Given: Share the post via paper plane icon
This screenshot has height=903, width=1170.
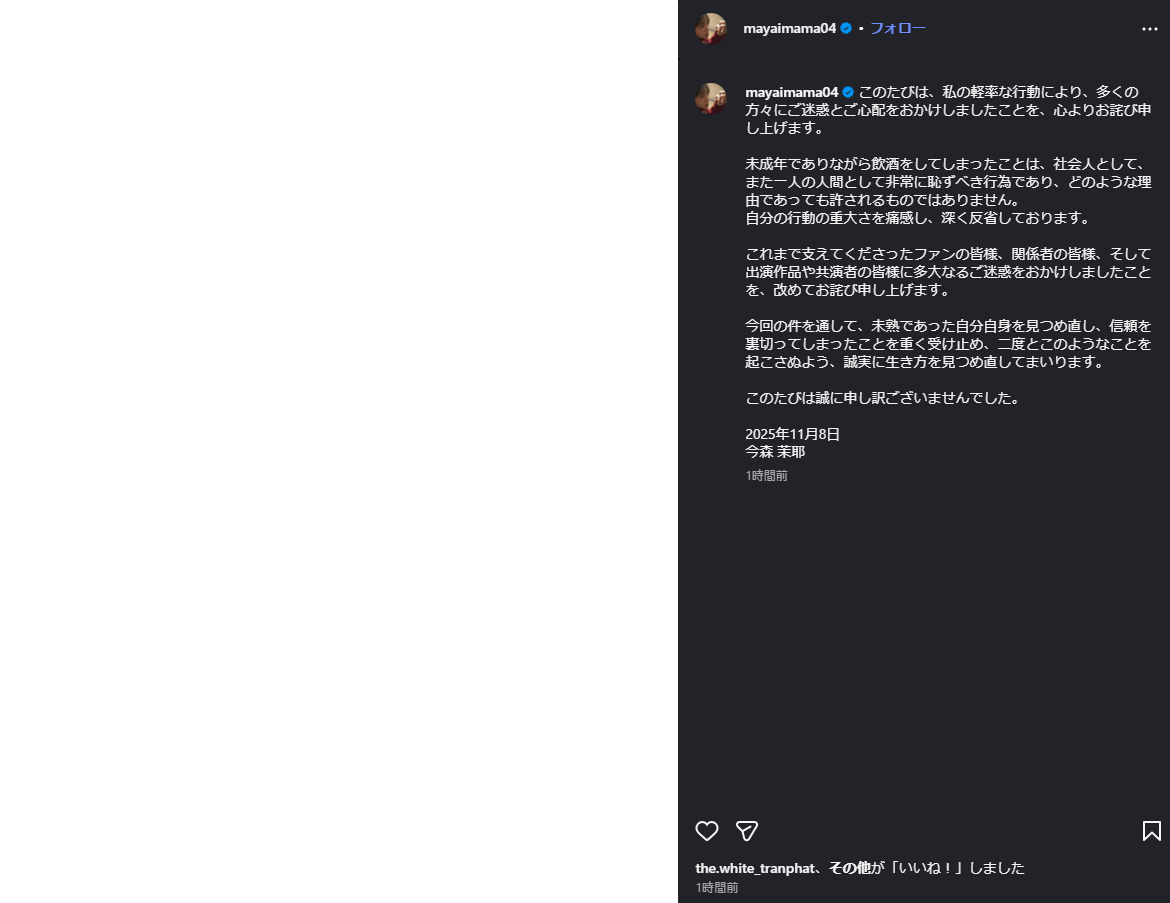Looking at the screenshot, I should [747, 831].
